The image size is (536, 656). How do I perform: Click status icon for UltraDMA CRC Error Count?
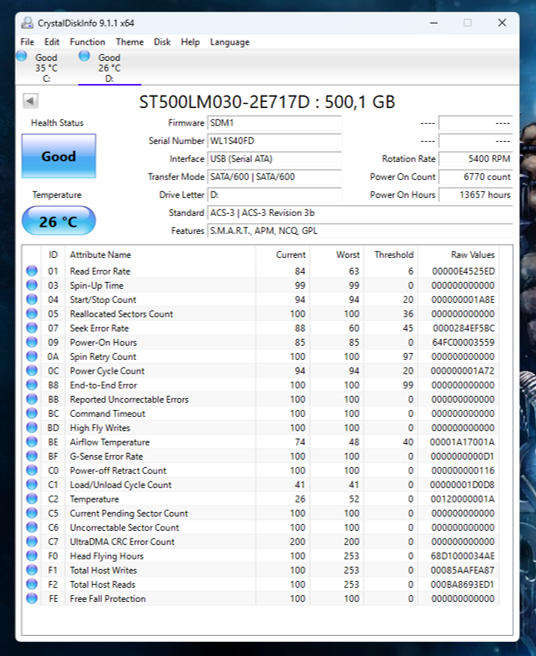(x=32, y=541)
